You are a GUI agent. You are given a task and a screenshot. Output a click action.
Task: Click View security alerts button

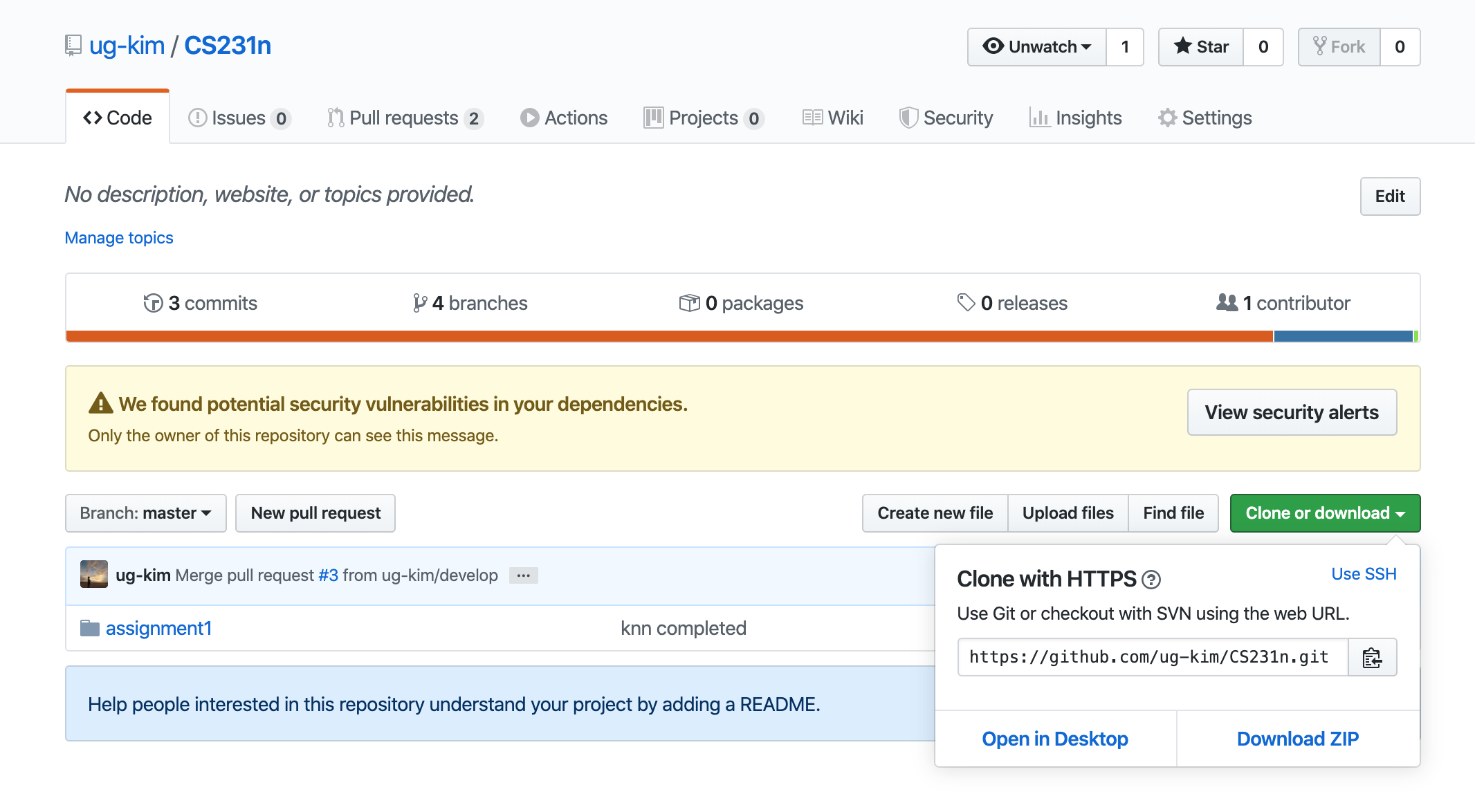(x=1292, y=412)
